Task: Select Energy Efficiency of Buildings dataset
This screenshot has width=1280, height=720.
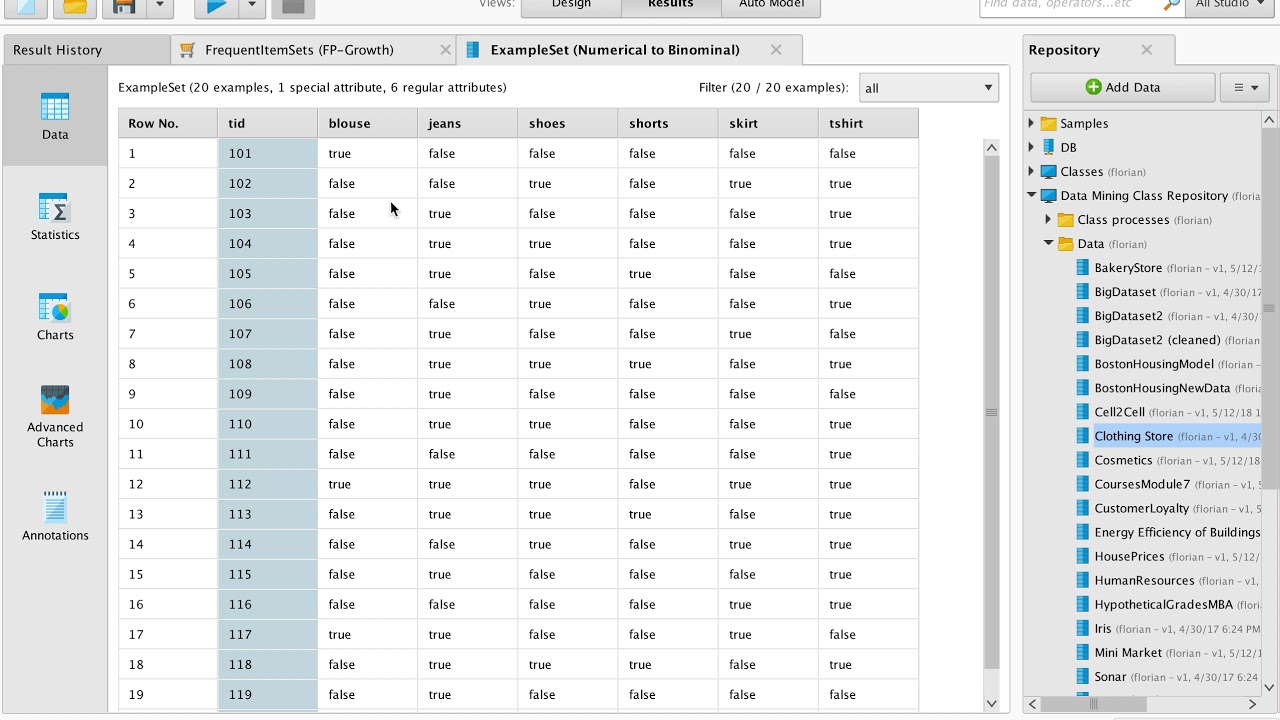Action: click(1177, 533)
